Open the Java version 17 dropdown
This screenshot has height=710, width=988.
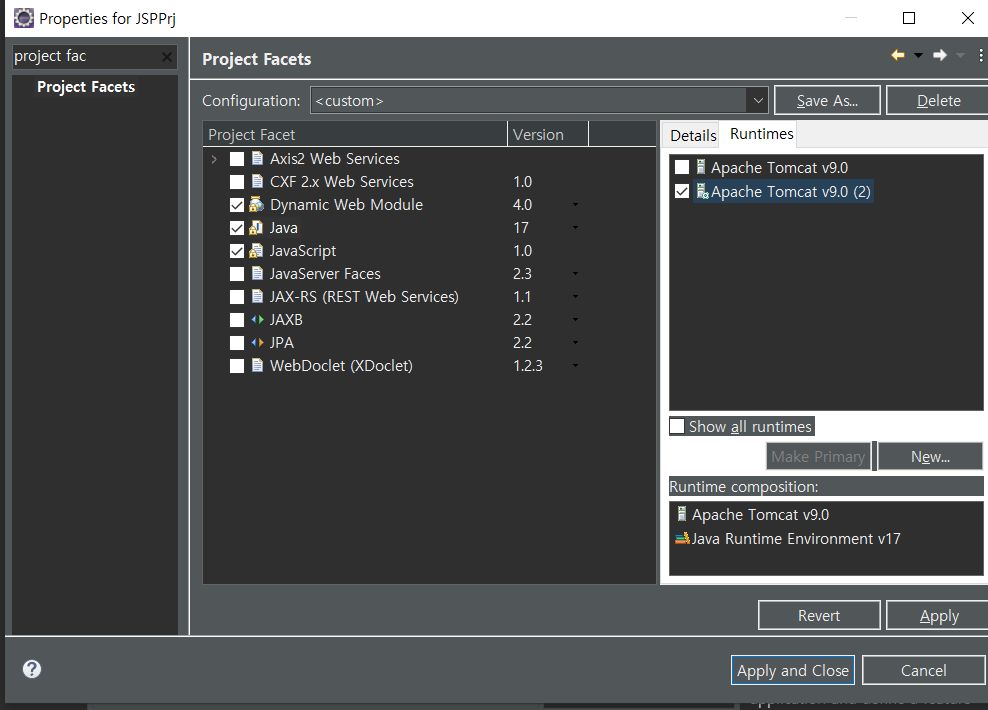(575, 227)
